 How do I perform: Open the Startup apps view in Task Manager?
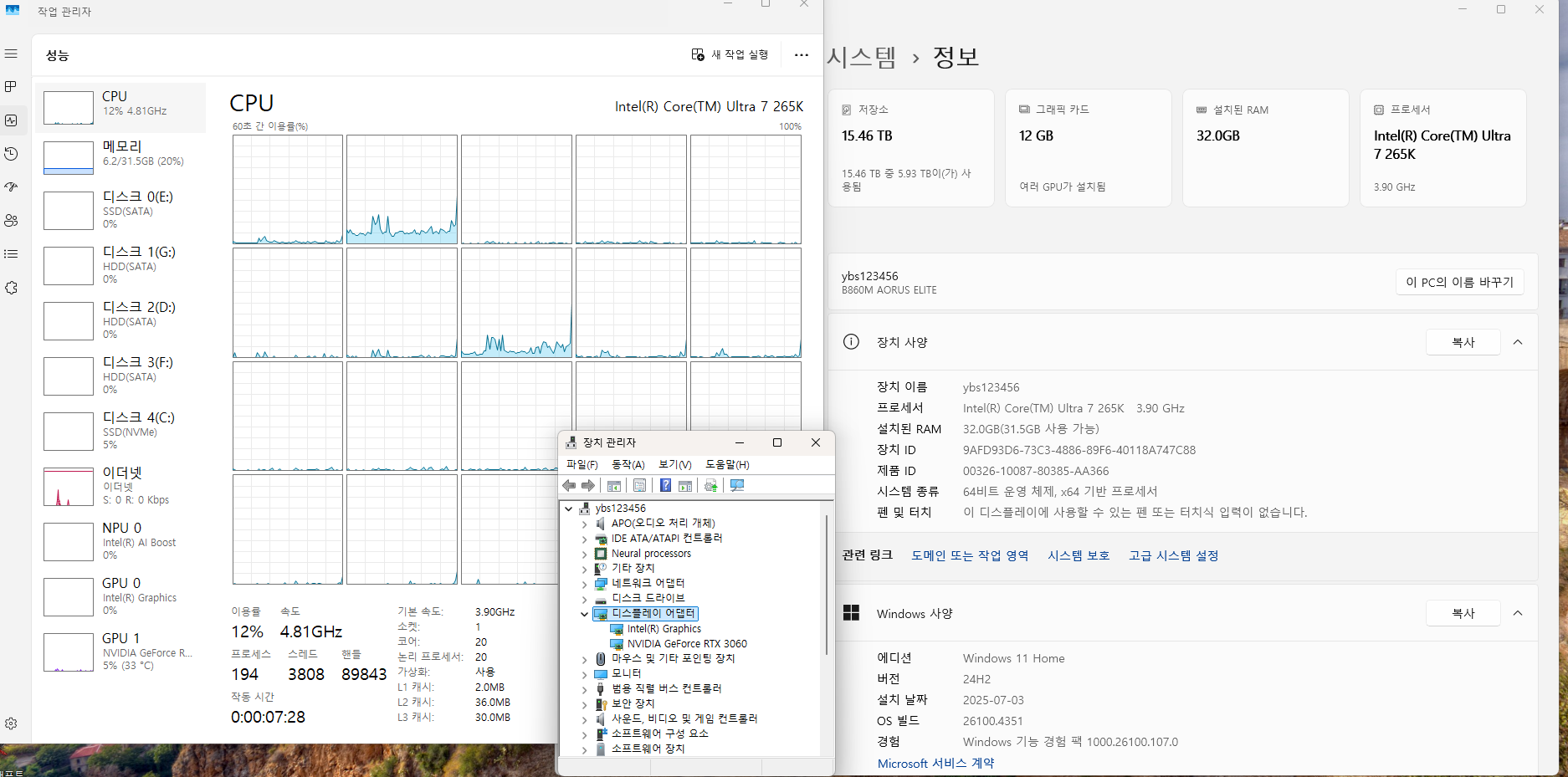(12, 187)
